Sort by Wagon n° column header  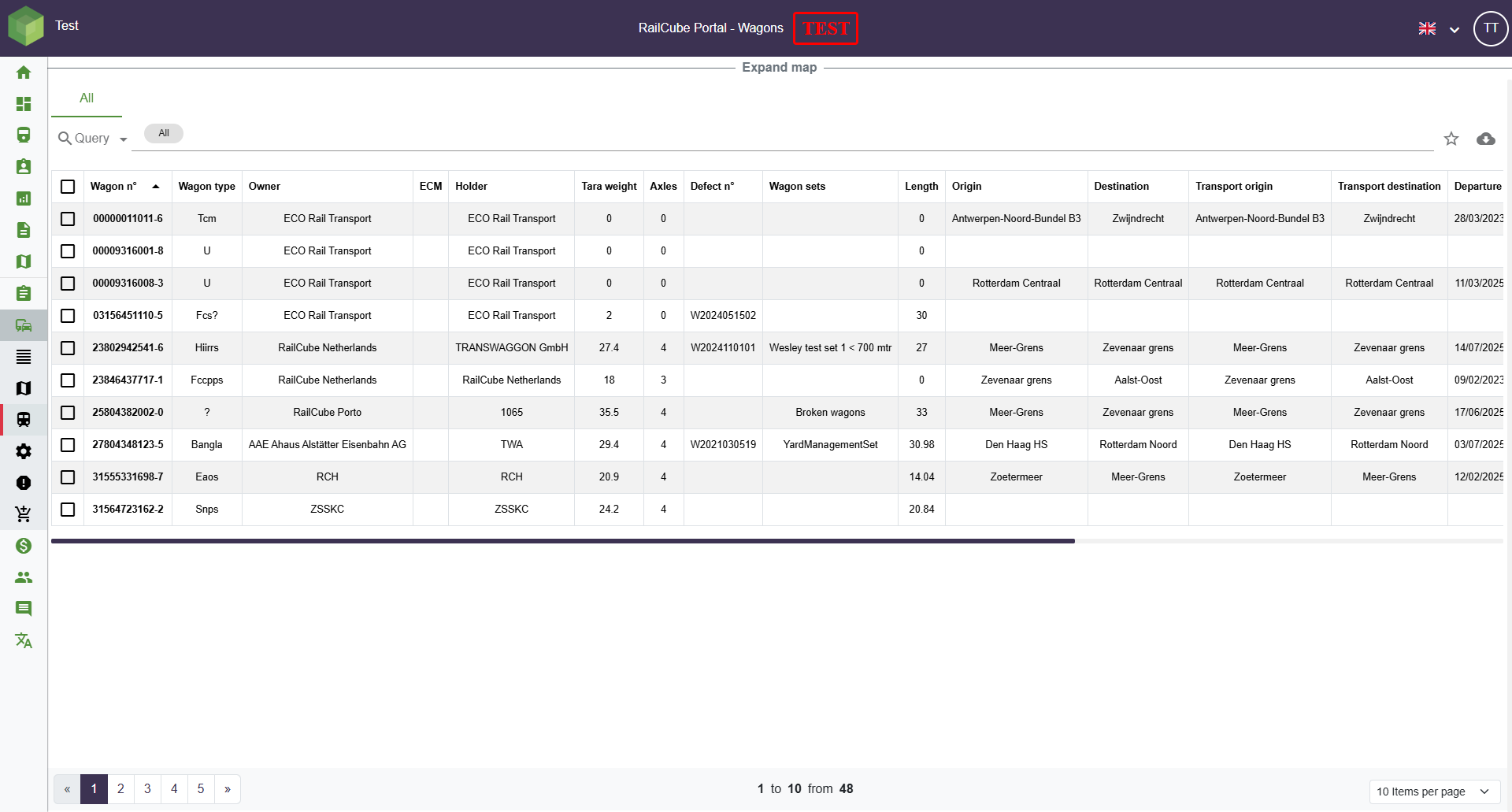click(113, 187)
